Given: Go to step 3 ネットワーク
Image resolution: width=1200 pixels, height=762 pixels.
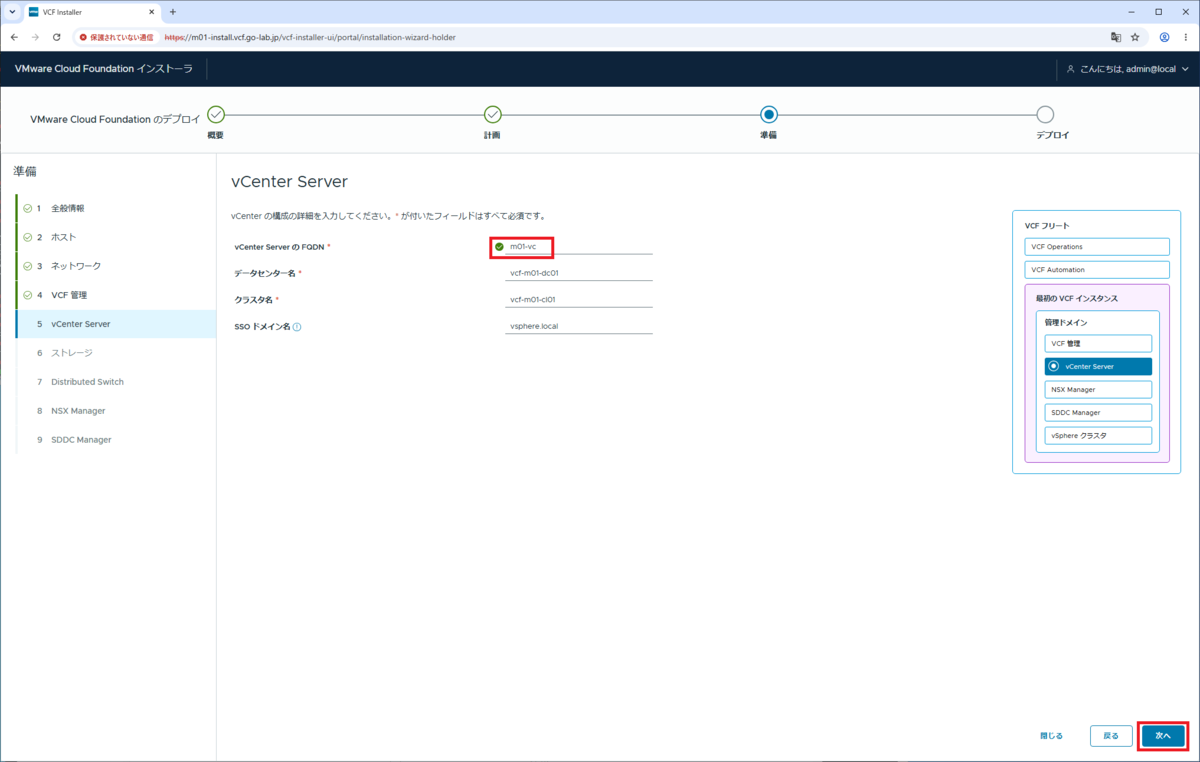Looking at the screenshot, I should coord(115,266).
